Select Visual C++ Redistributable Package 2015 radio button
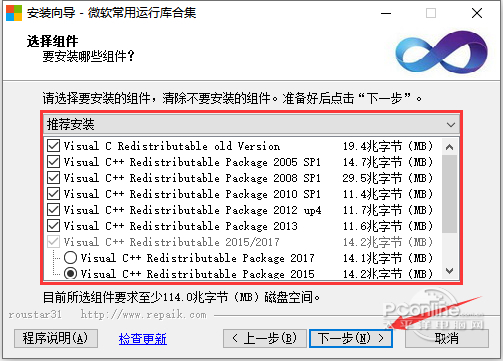This screenshot has height=361, width=503. [70, 274]
